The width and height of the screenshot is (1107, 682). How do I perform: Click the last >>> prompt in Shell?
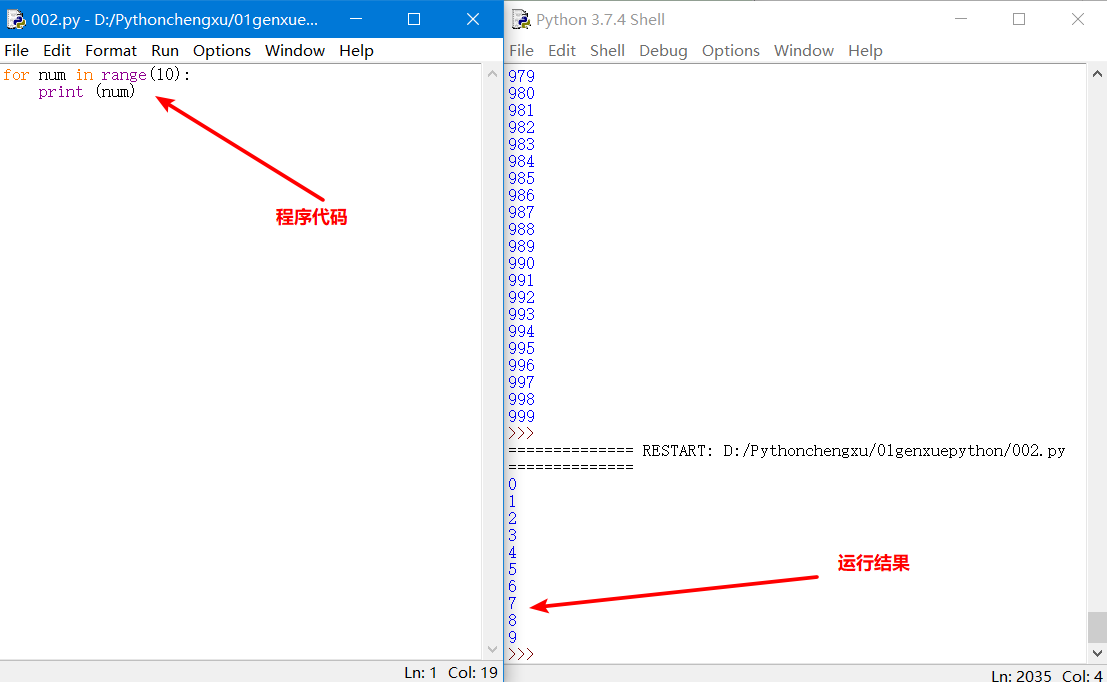click(x=521, y=654)
